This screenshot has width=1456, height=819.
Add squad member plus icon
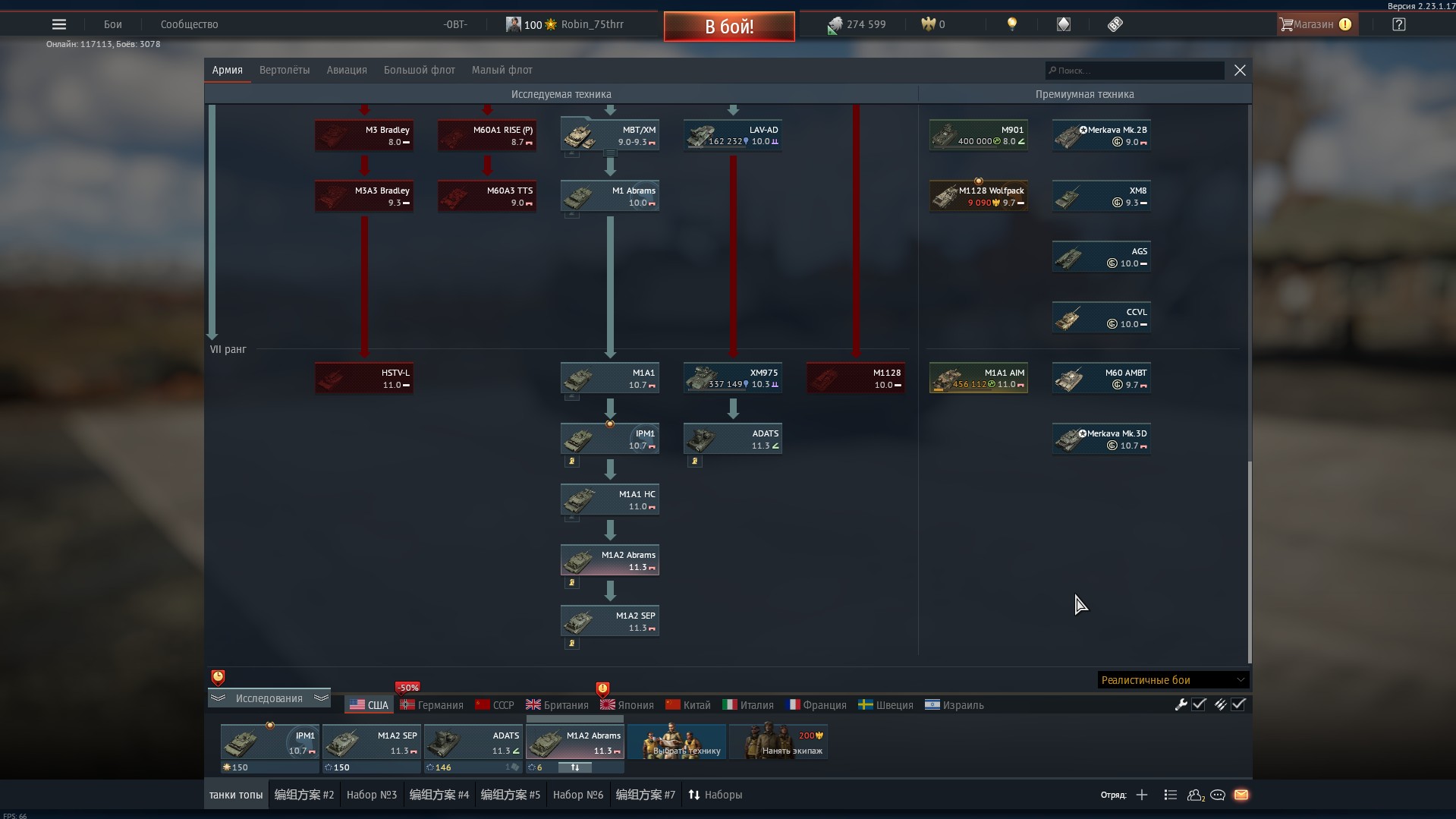(x=1142, y=795)
